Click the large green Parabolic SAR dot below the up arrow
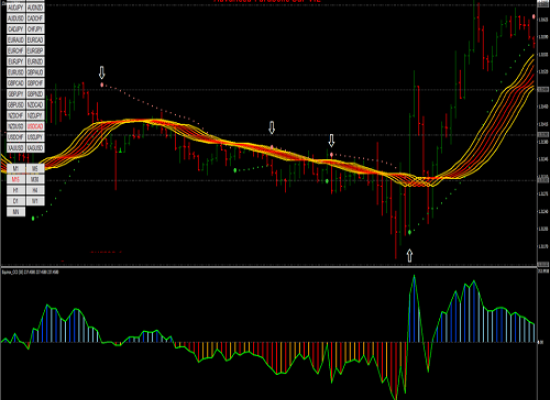The height and width of the screenshot is (400, 550). pos(410,232)
